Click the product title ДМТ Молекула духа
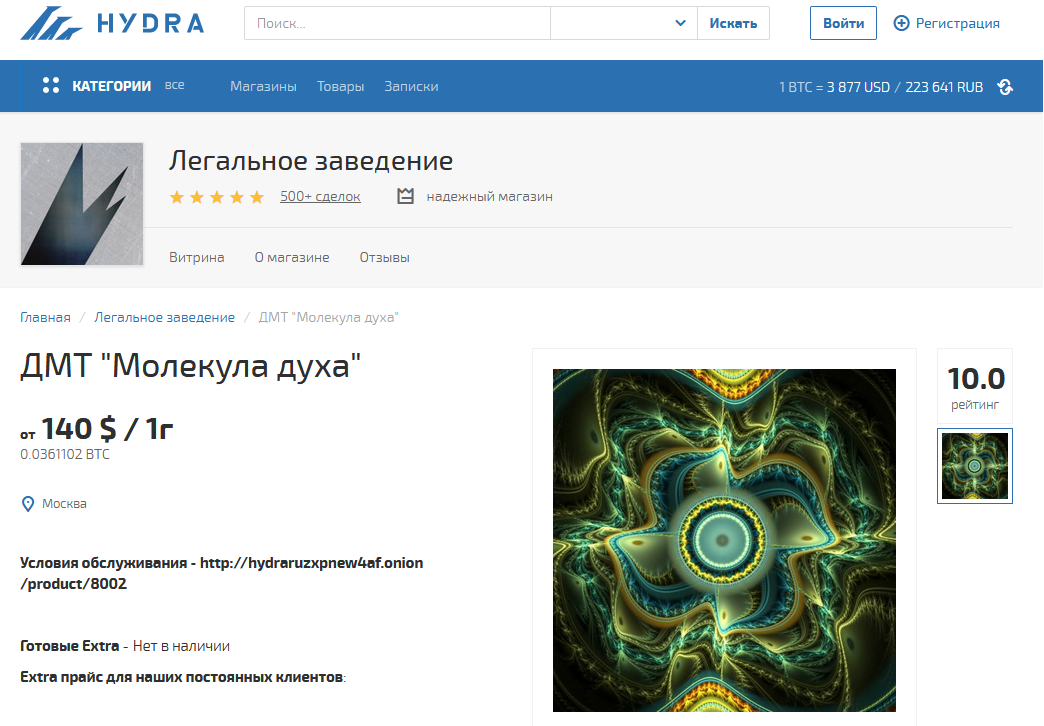The width and height of the screenshot is (1044, 726). coord(190,366)
